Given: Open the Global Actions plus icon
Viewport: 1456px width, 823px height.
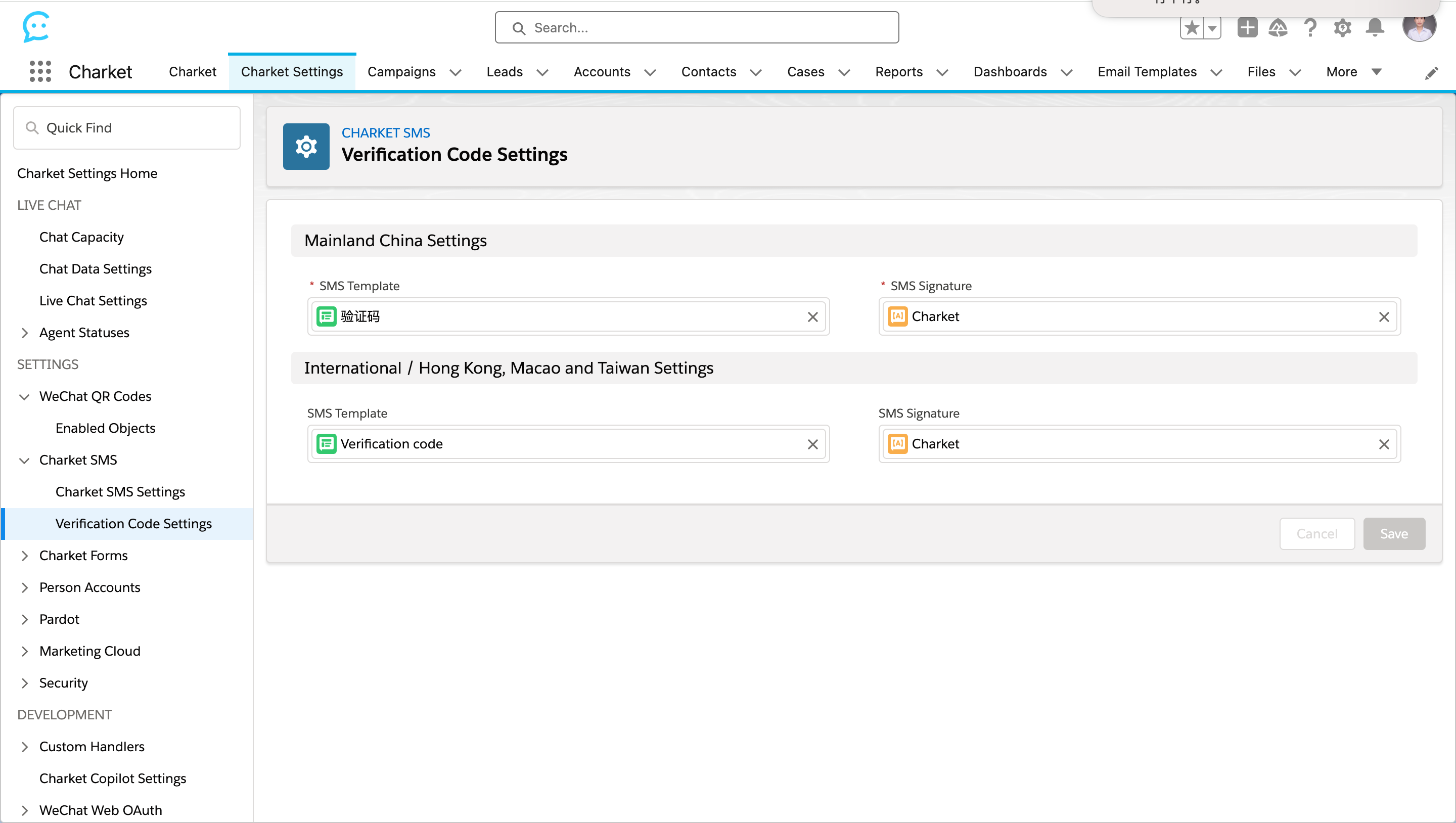Looking at the screenshot, I should [1247, 28].
